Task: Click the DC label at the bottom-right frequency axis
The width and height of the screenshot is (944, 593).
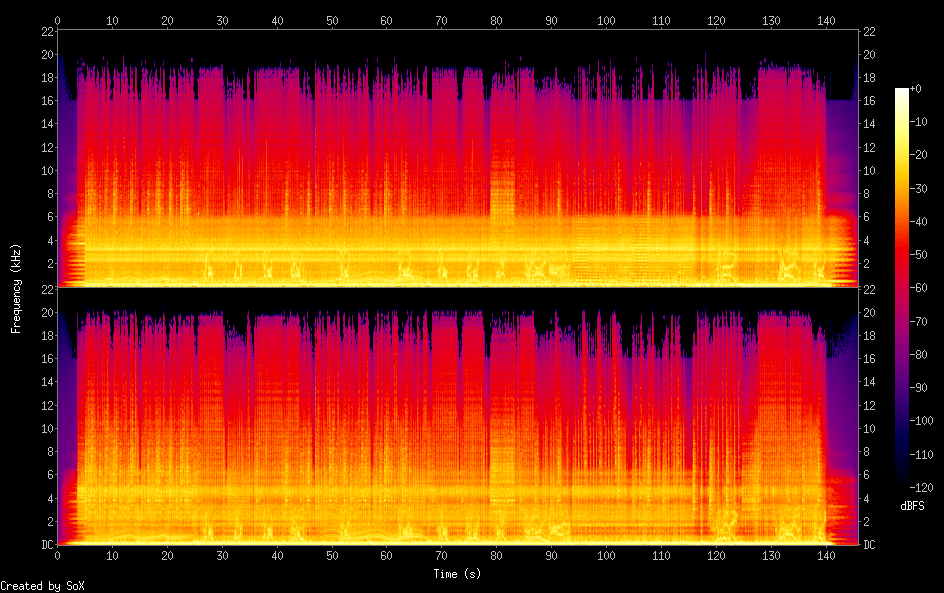Action: coord(870,545)
